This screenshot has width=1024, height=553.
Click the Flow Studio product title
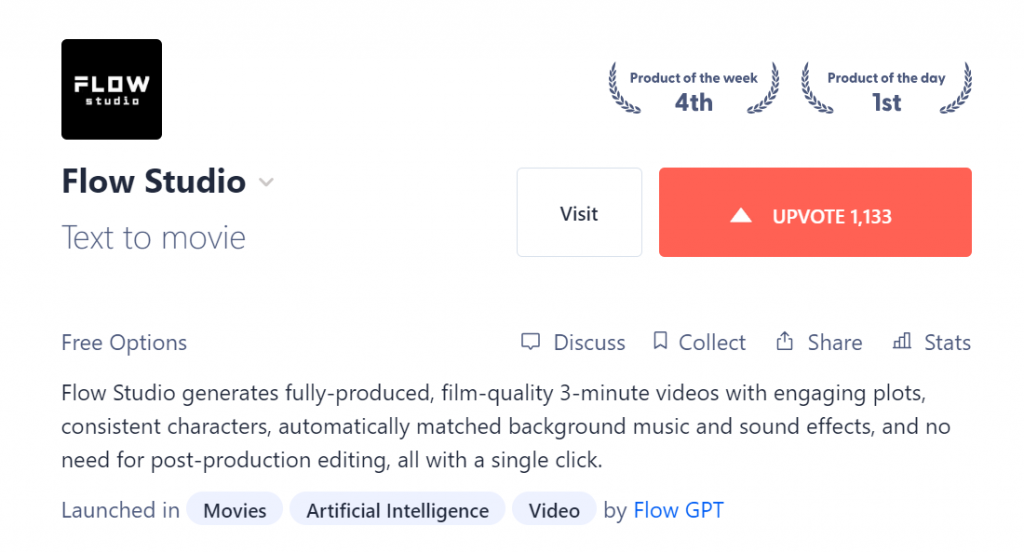tap(153, 182)
